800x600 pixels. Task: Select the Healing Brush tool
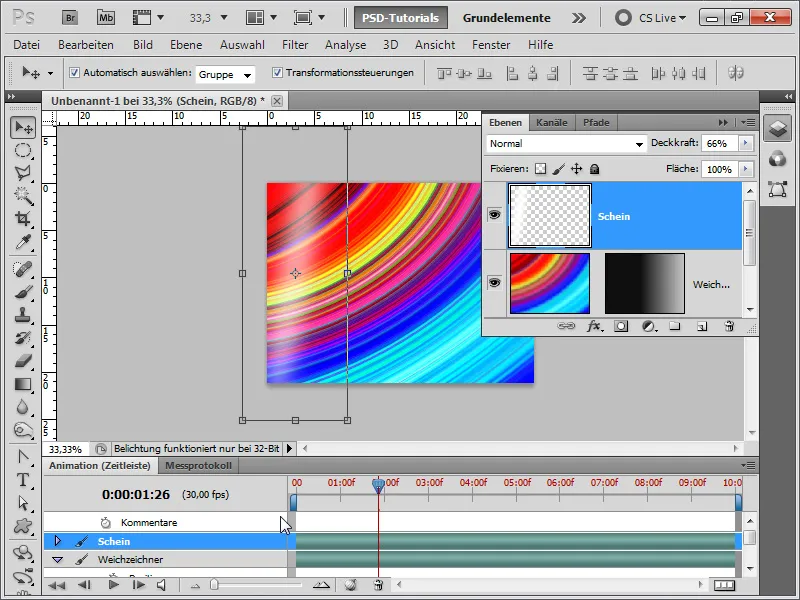[x=23, y=269]
